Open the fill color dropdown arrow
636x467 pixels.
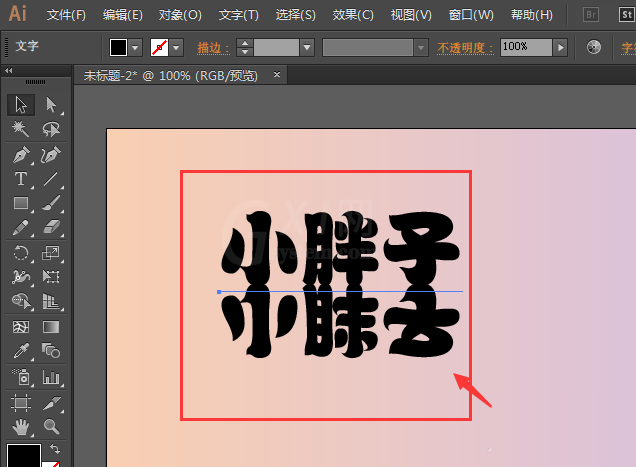point(135,47)
